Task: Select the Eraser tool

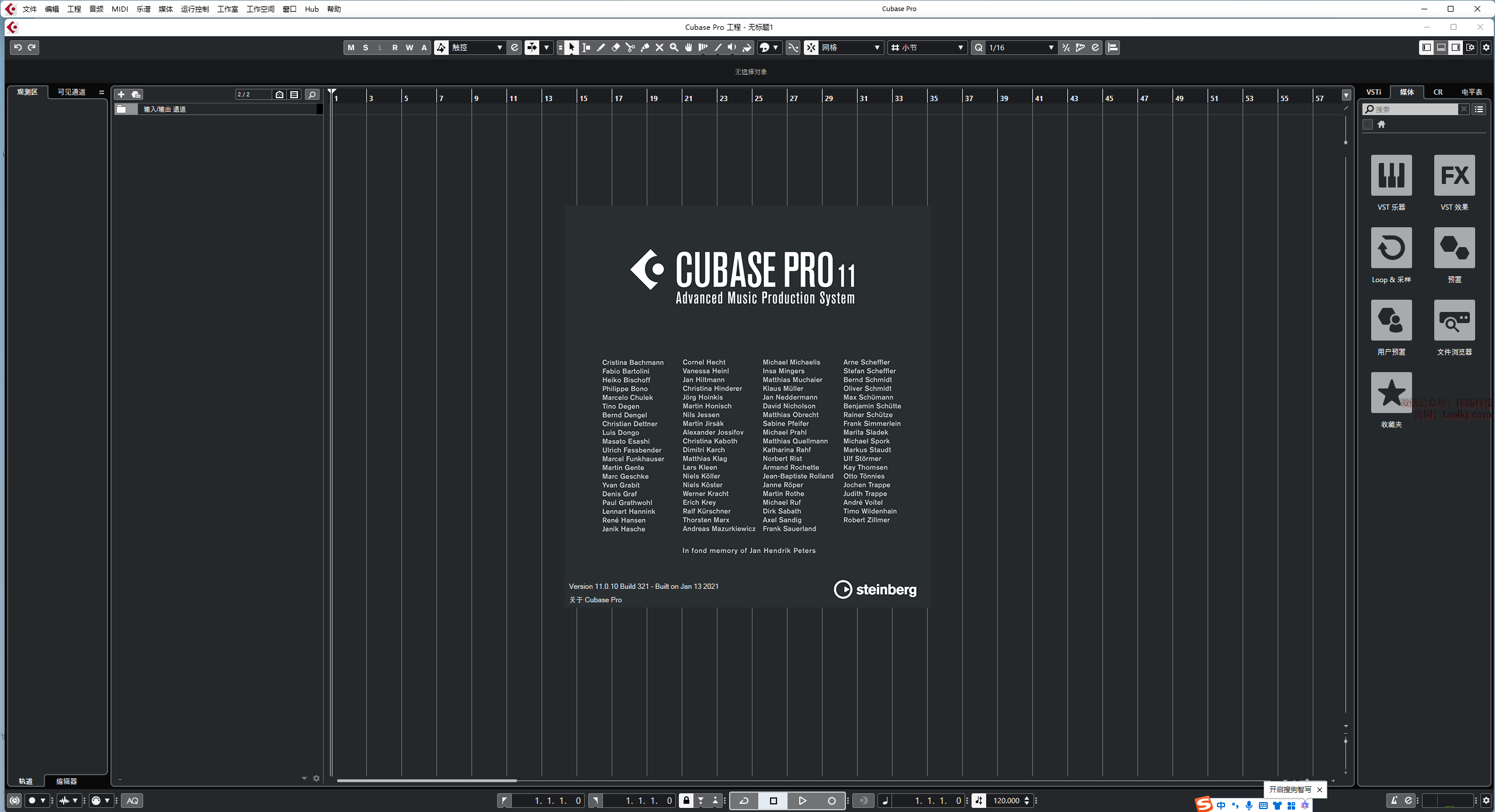Action: point(615,48)
